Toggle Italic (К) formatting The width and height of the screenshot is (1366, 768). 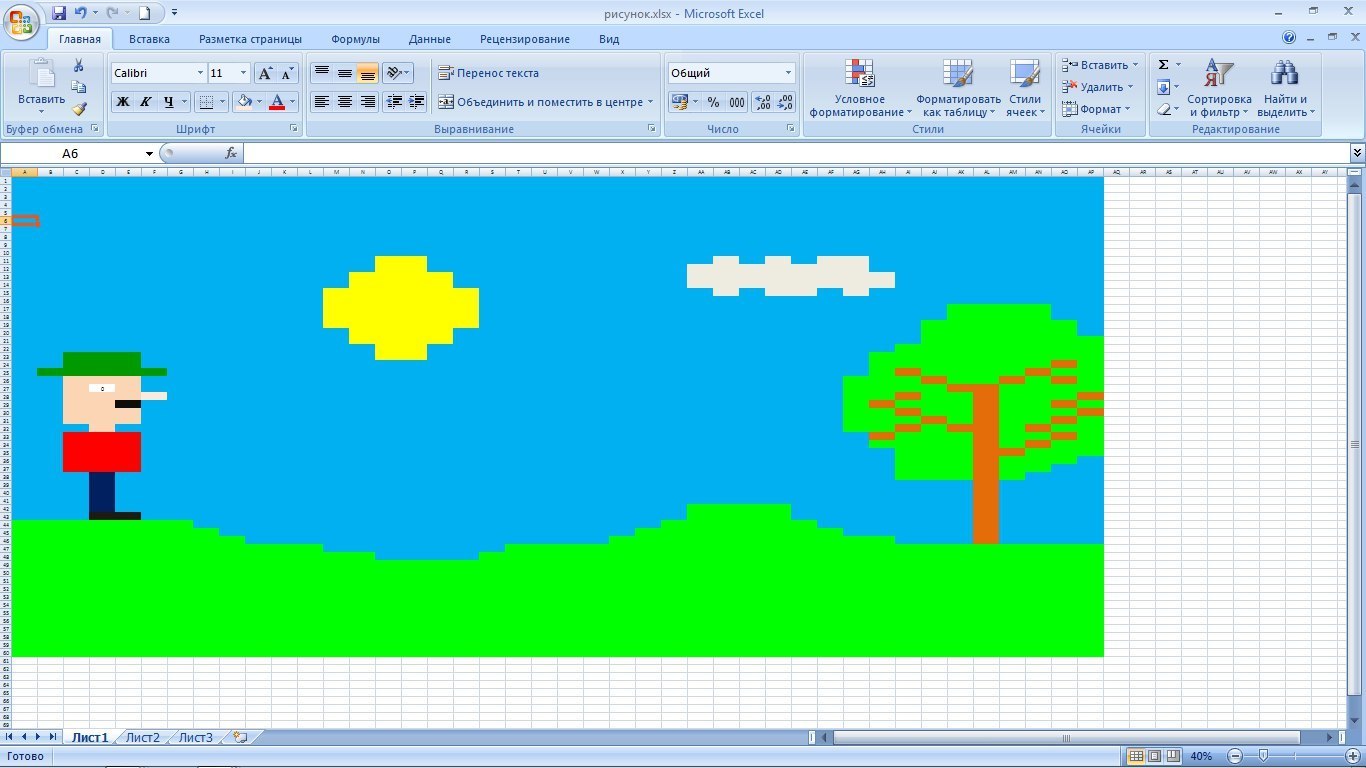(x=146, y=102)
